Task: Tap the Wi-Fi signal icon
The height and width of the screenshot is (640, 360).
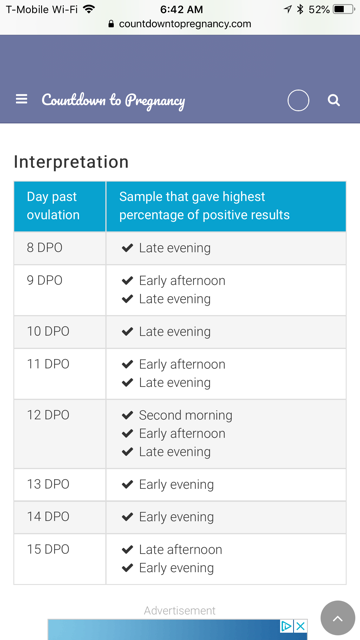Action: click(x=89, y=9)
